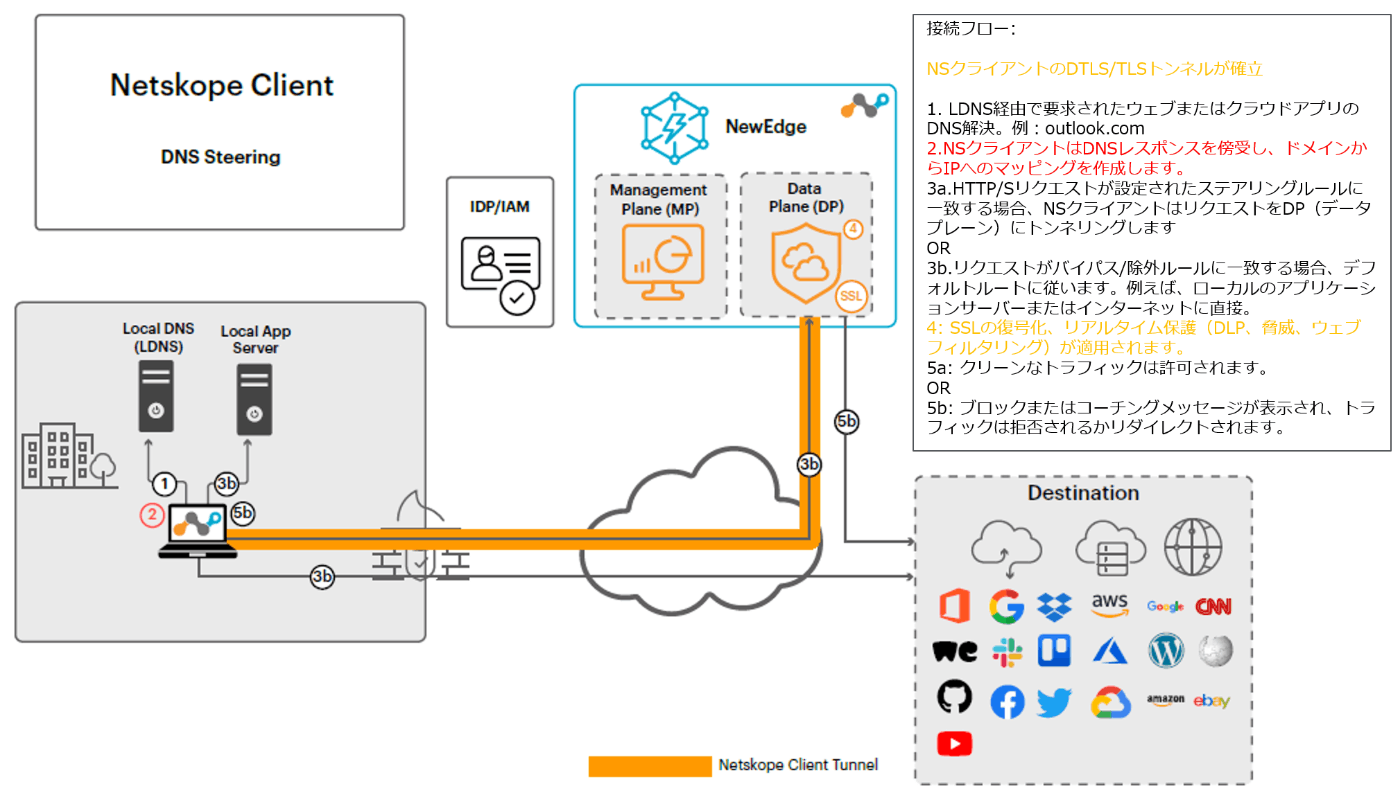Click step 3b バイパス/除外ルール text
Viewport: 1400px width, 793px height.
click(x=1153, y=288)
